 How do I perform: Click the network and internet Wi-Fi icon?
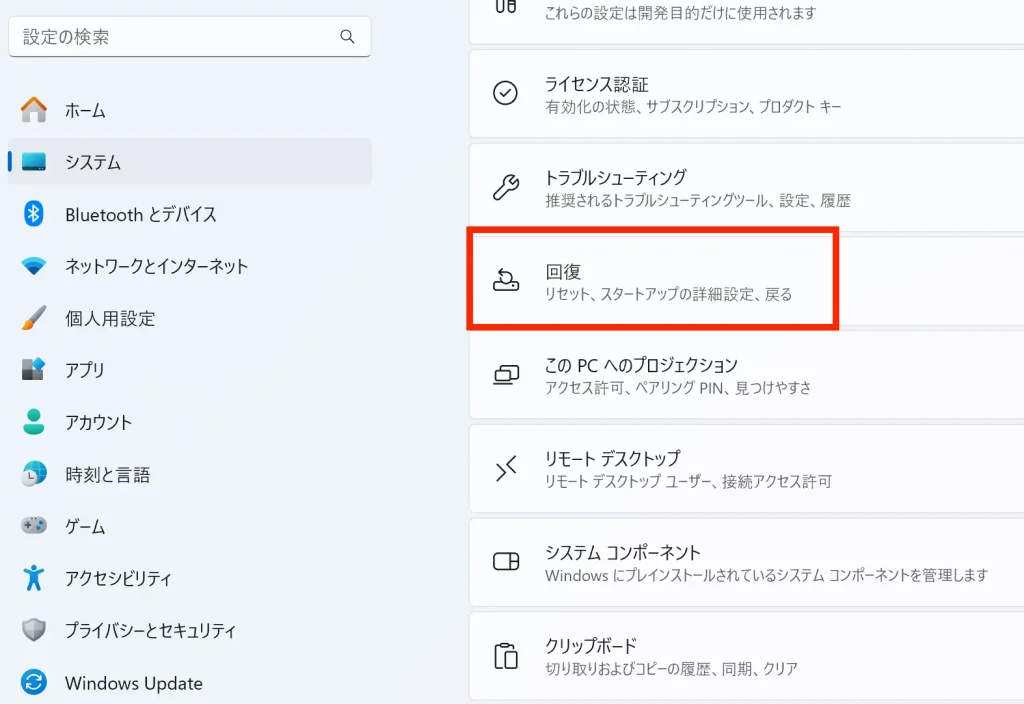tap(34, 266)
